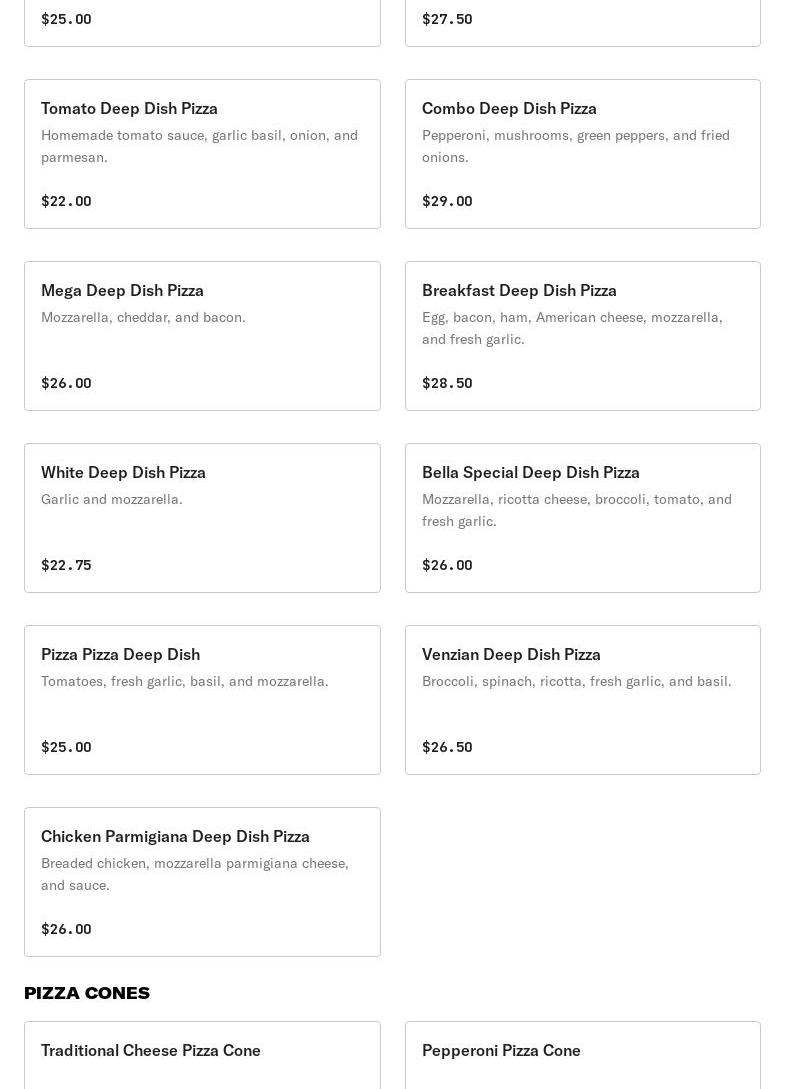785x1089 pixels.
Task: Click the $26.50 Venzian pizza price
Action: [x=447, y=747]
